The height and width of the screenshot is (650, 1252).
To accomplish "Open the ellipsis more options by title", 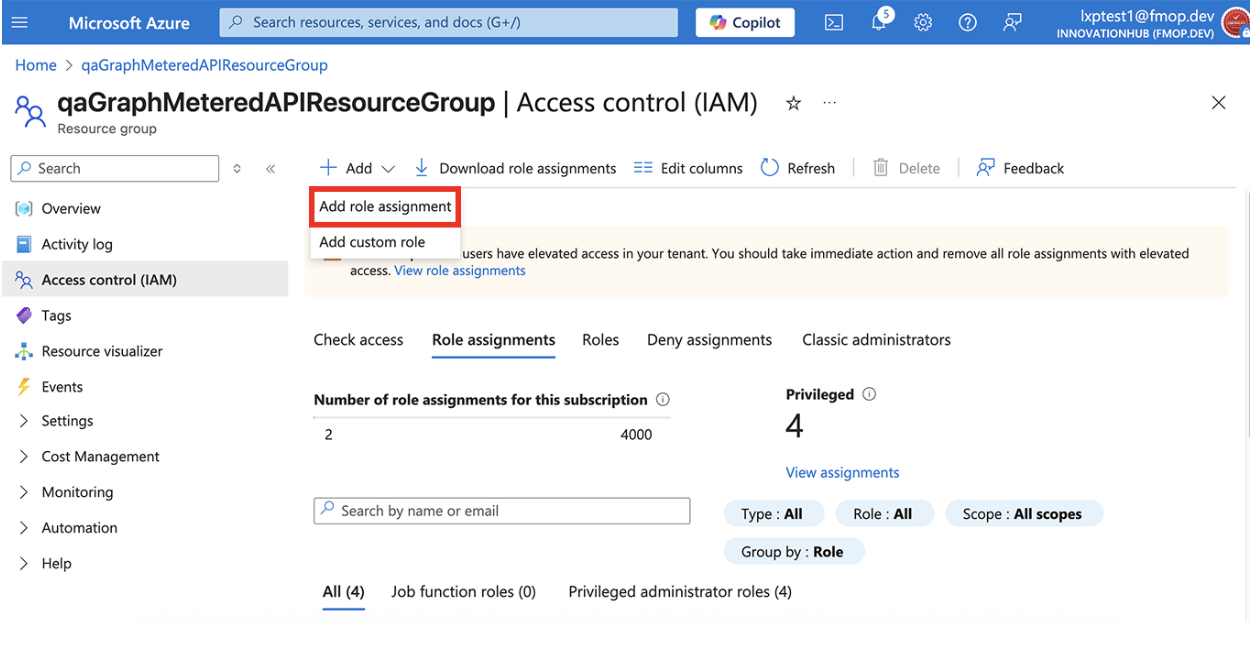I will (x=829, y=103).
